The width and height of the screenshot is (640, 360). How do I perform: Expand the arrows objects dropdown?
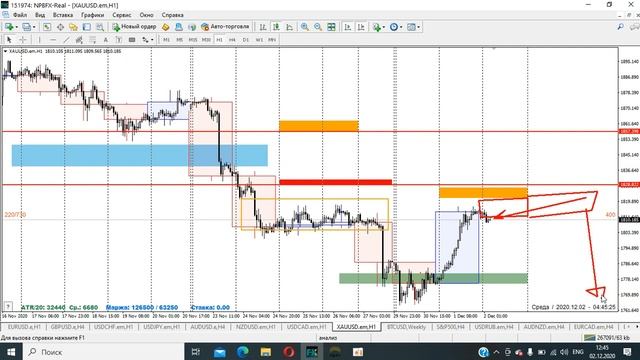pyautogui.click(x=152, y=40)
